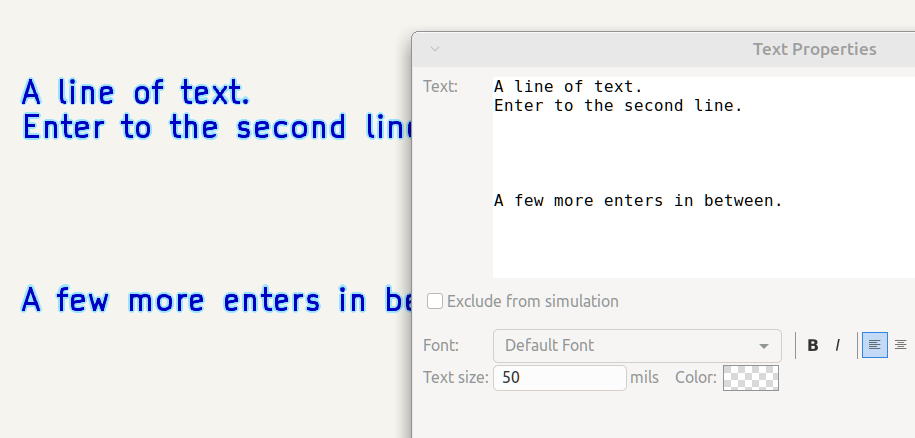Click the 'Exclude from simulation' label text
This screenshot has height=438, width=915.
click(x=532, y=301)
